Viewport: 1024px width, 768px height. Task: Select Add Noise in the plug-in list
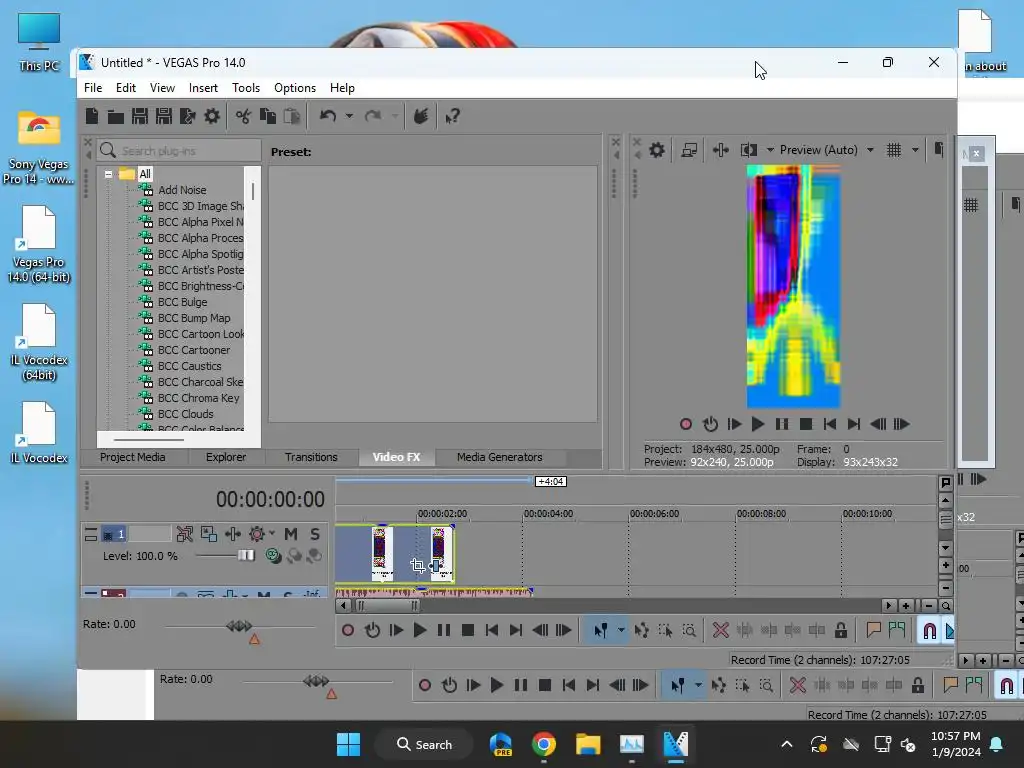click(182, 190)
